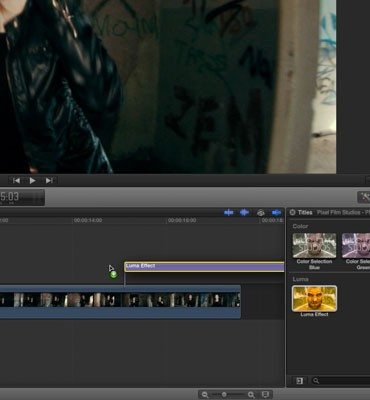Viewport: 370px width, 400px height.
Task: Click the titles browser search field
Action: pos(340,381)
